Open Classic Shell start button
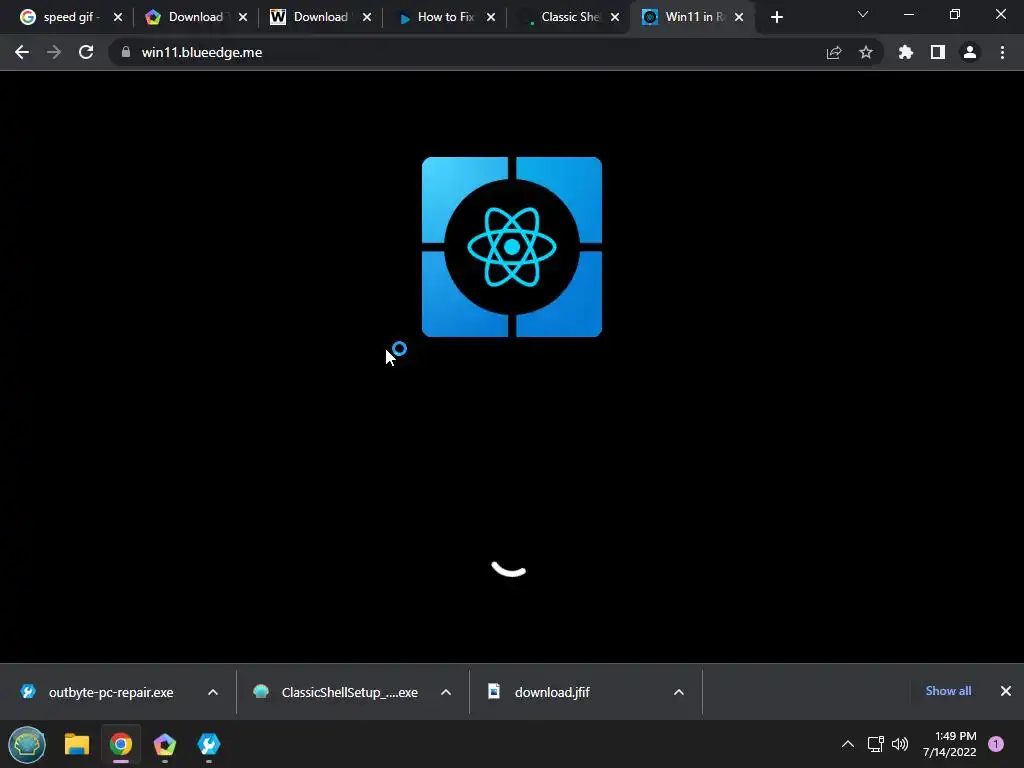 (x=27, y=744)
